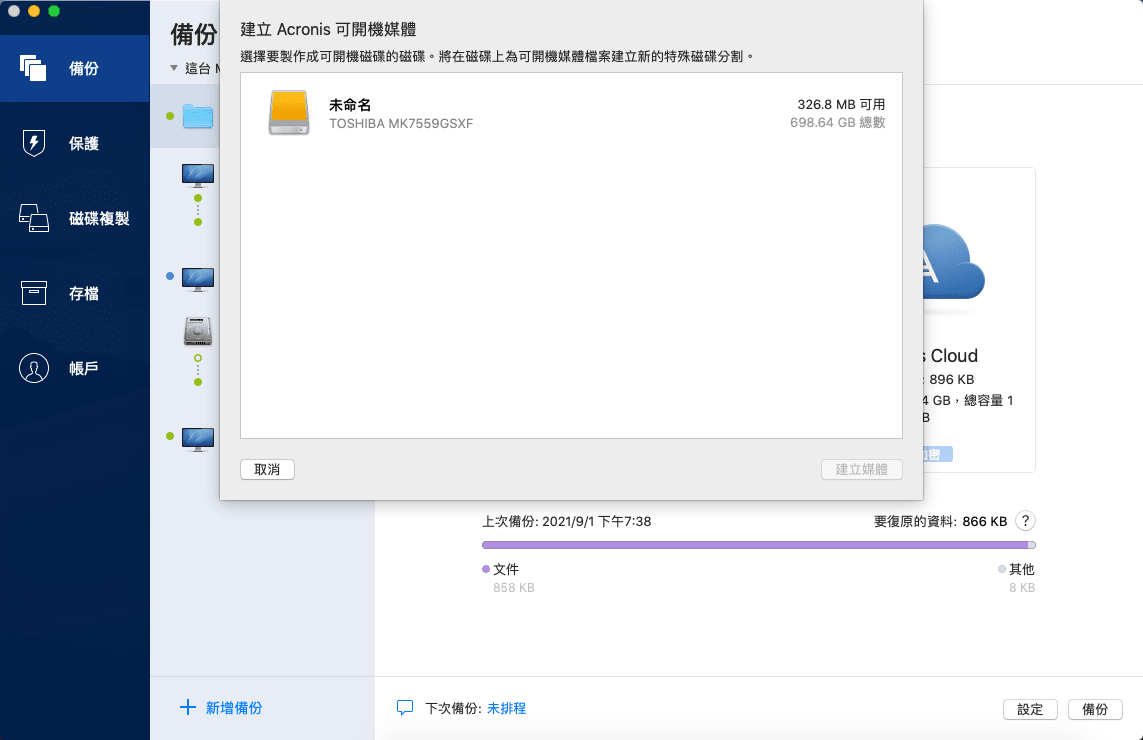The width and height of the screenshot is (1143, 740).
Task: Click the 文件 legend entry
Action: point(501,569)
